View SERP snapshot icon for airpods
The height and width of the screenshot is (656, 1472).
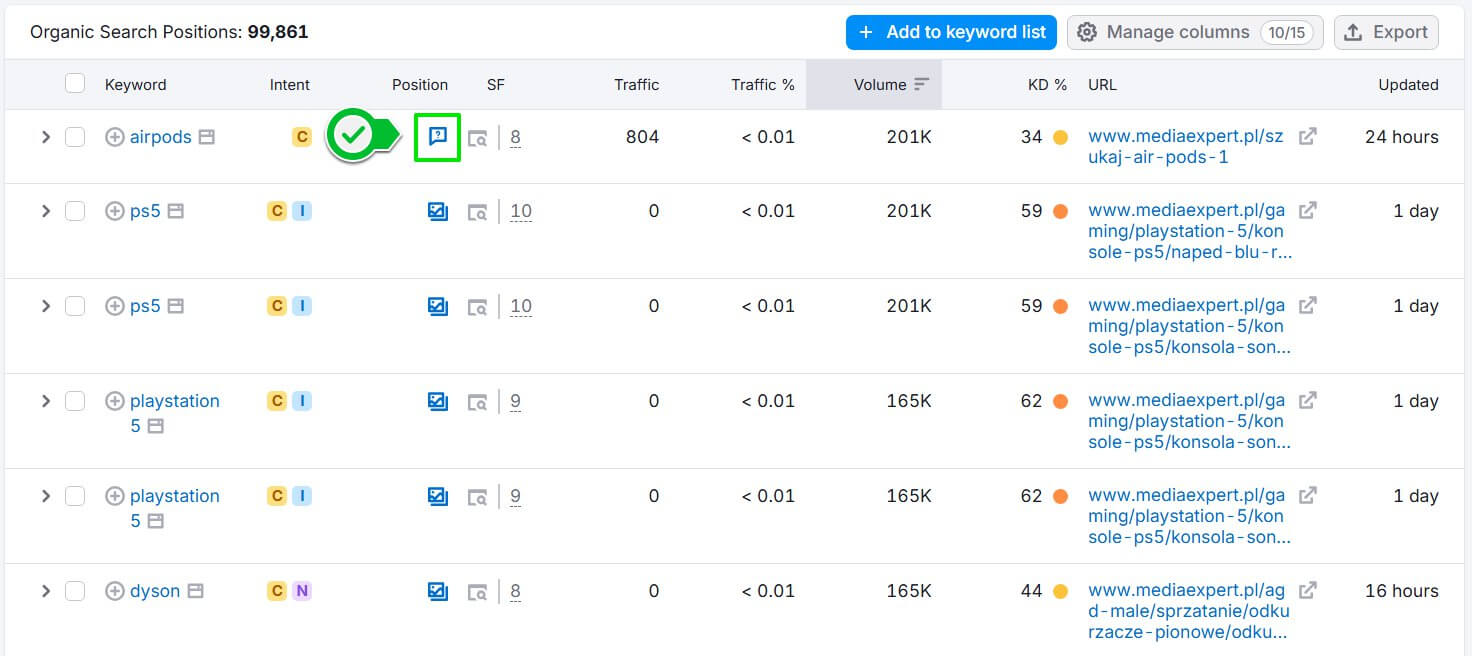478,138
